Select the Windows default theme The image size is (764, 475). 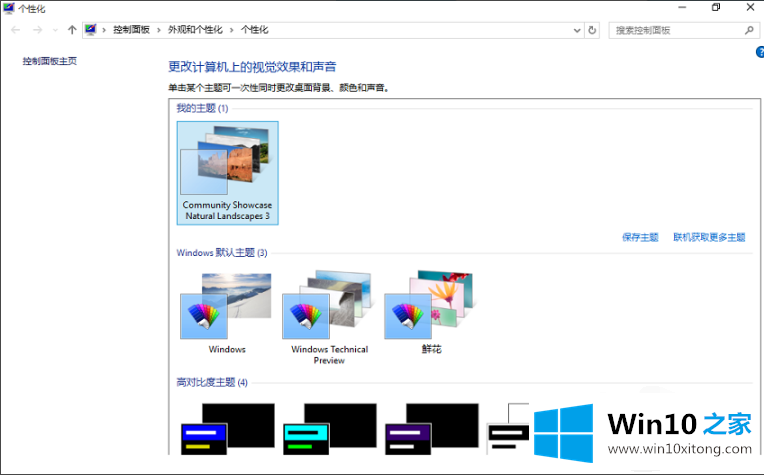coord(227,313)
